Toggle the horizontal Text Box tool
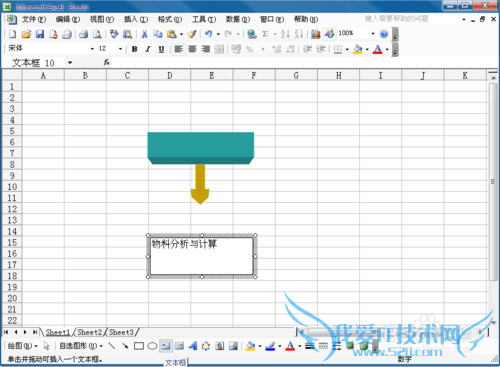 (166, 346)
